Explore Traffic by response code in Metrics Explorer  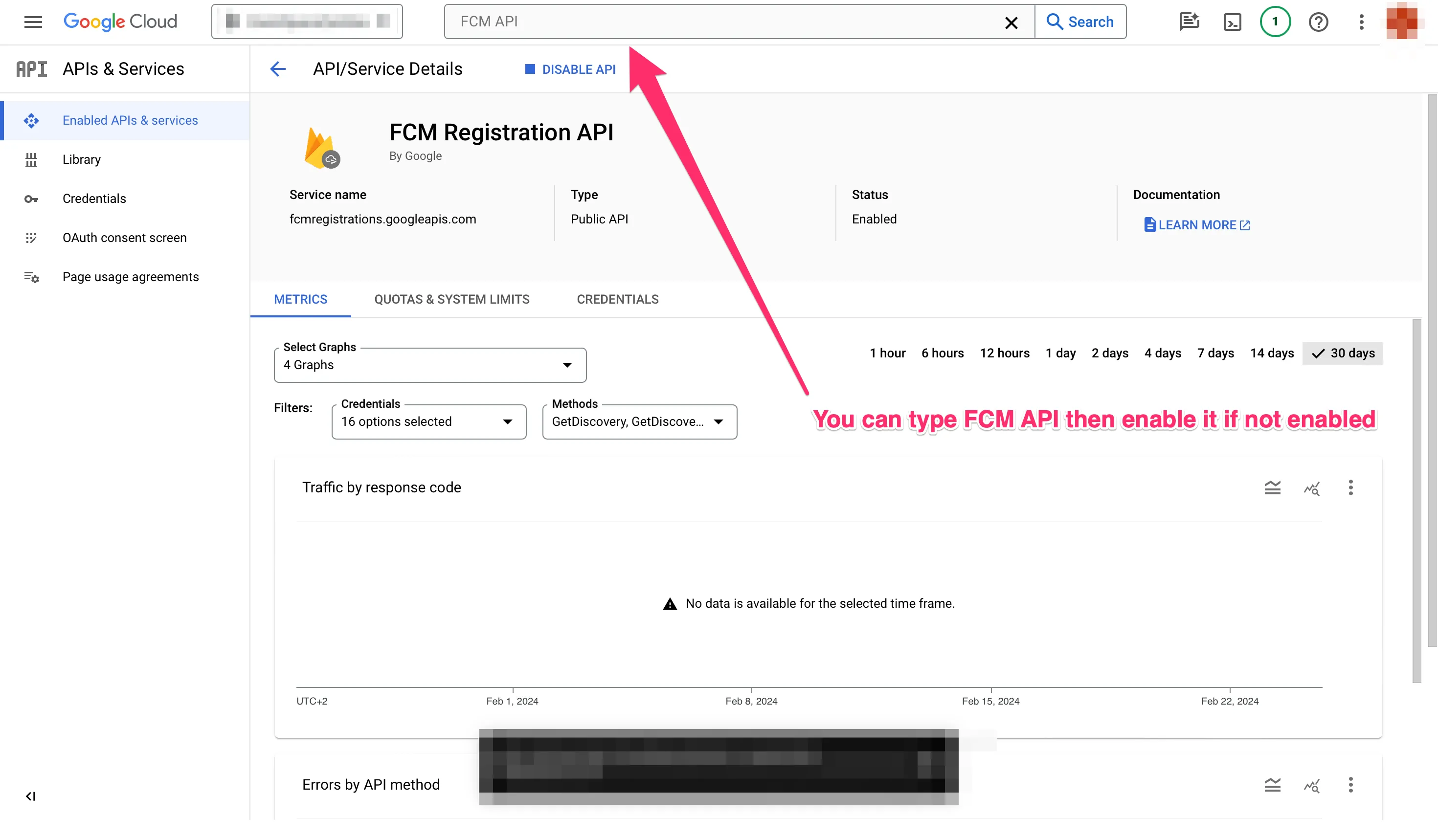pos(1312,488)
